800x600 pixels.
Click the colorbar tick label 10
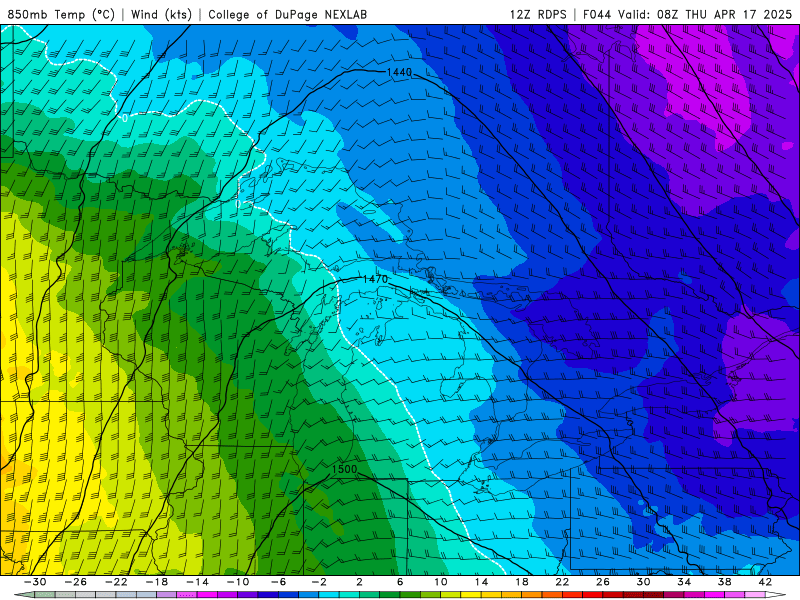441,582
